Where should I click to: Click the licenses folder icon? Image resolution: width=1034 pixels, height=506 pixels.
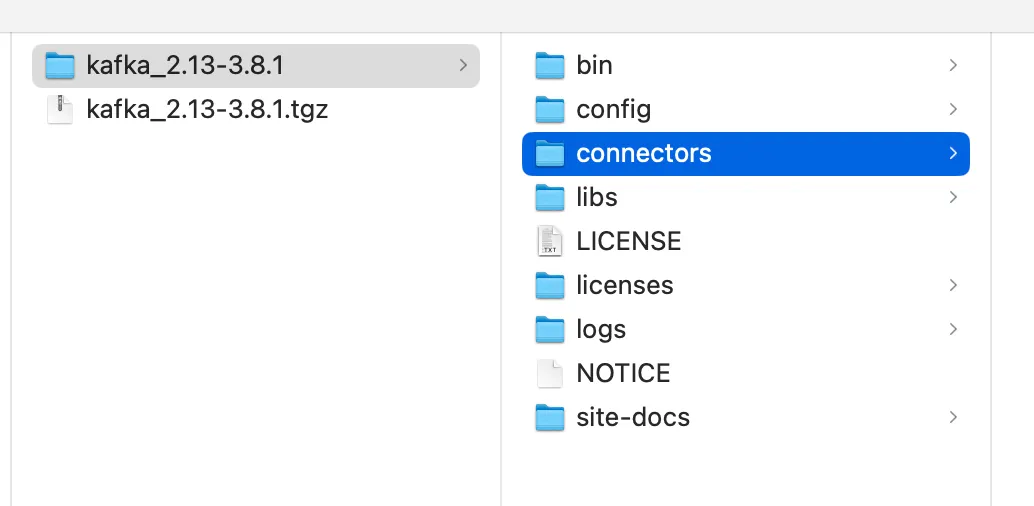[x=549, y=286]
